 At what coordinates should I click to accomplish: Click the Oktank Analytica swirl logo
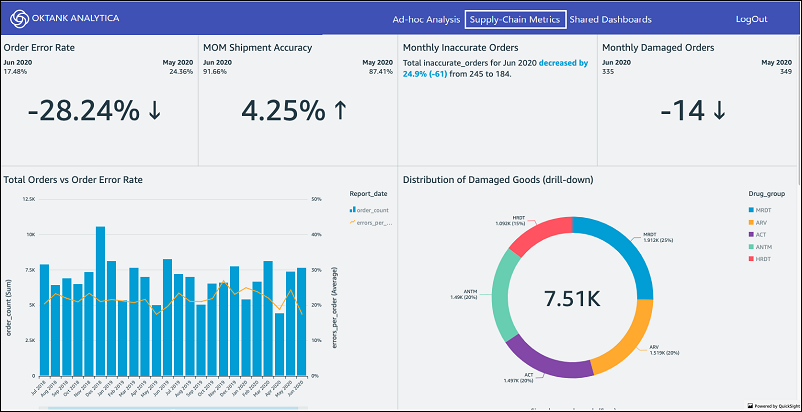(18, 19)
